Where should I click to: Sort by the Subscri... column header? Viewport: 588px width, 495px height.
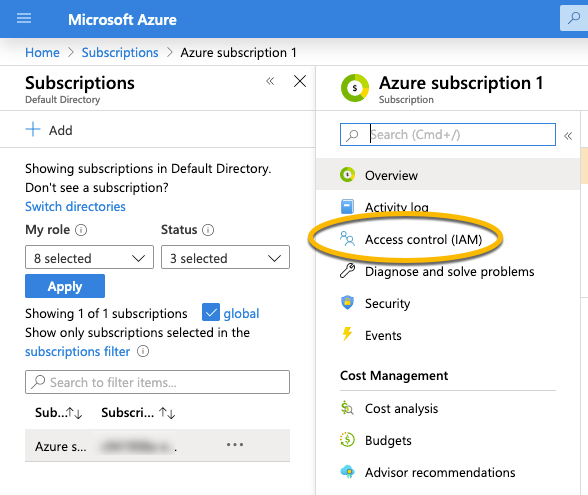pyautogui.click(x=138, y=412)
